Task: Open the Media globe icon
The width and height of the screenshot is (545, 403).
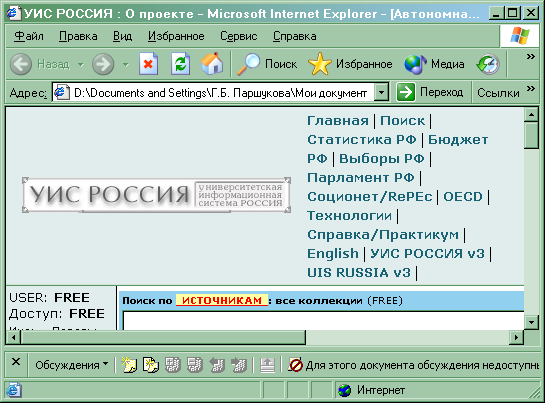Action: click(x=415, y=65)
